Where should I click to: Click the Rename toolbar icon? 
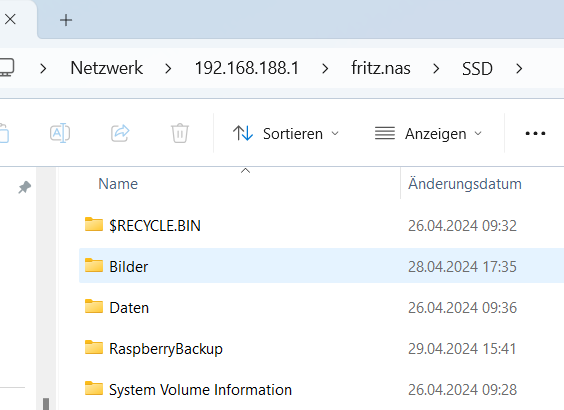(x=60, y=133)
